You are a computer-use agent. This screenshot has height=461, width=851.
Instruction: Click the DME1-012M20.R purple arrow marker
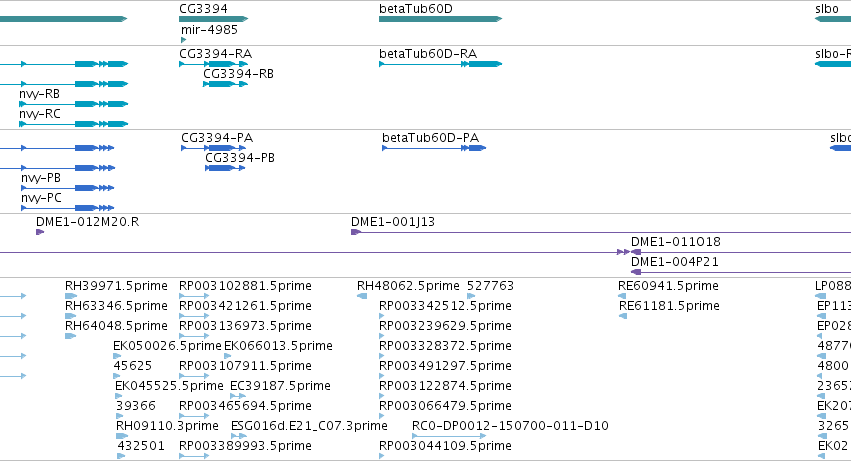(x=40, y=232)
